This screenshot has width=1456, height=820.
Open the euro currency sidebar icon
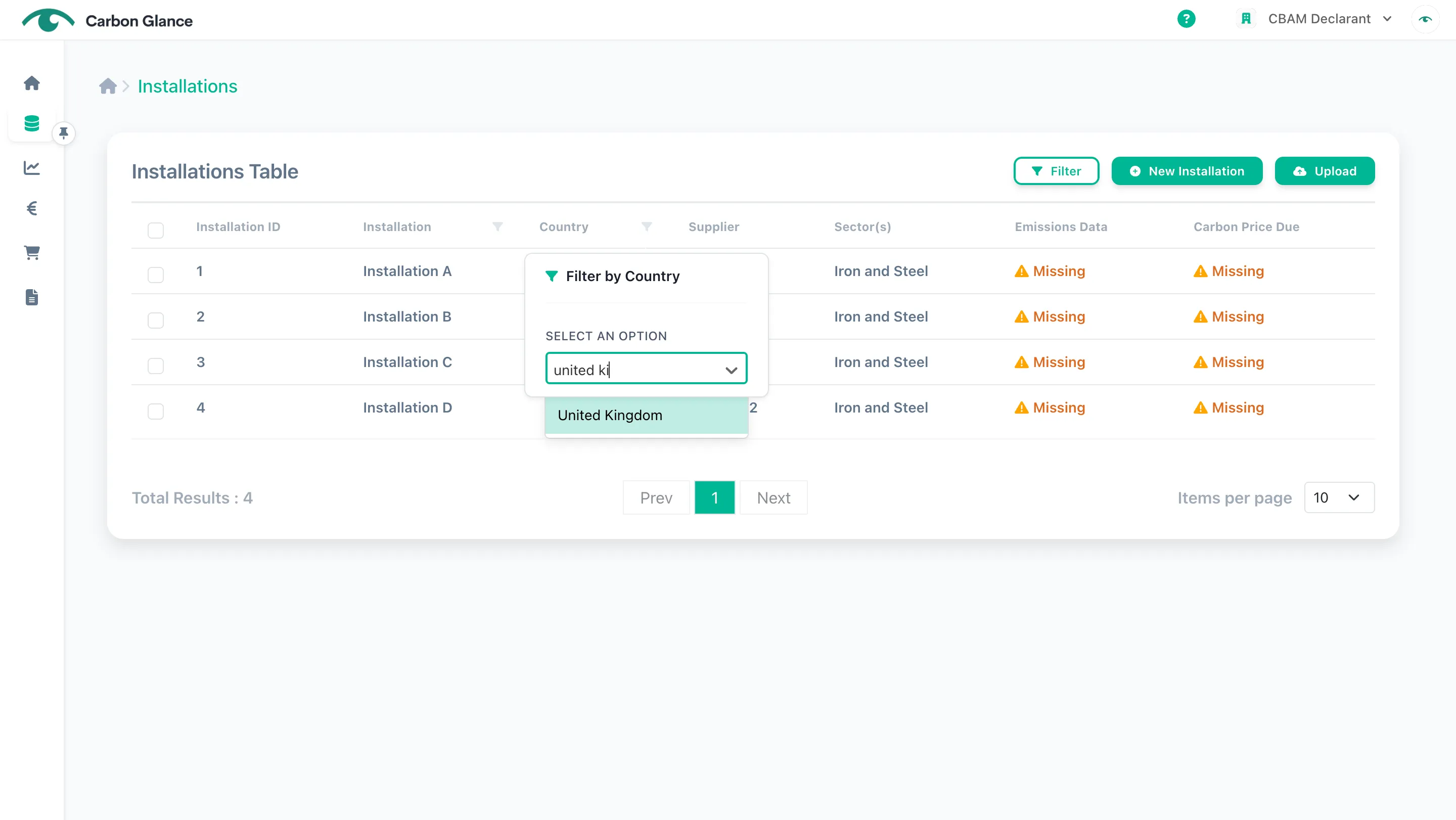pyautogui.click(x=32, y=208)
